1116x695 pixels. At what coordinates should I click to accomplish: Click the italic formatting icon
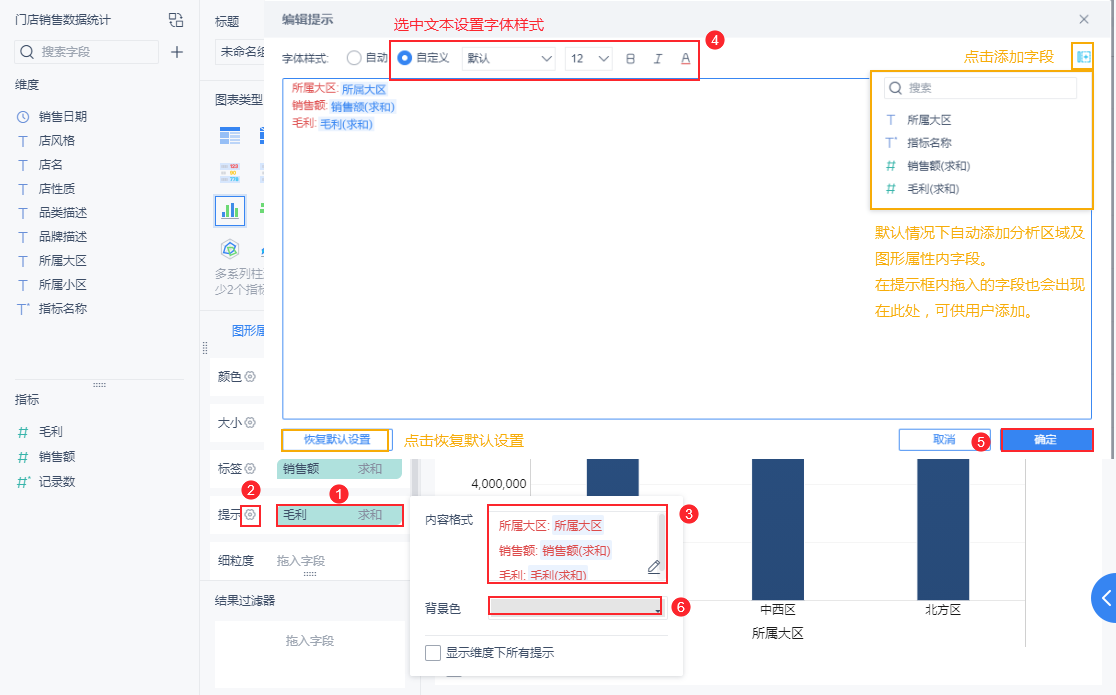click(658, 58)
